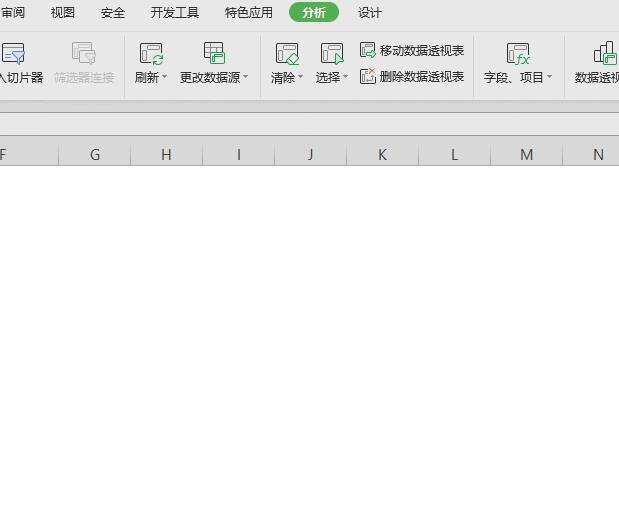Select column I header
Image resolution: width=619 pixels, height=514 pixels.
point(239,154)
